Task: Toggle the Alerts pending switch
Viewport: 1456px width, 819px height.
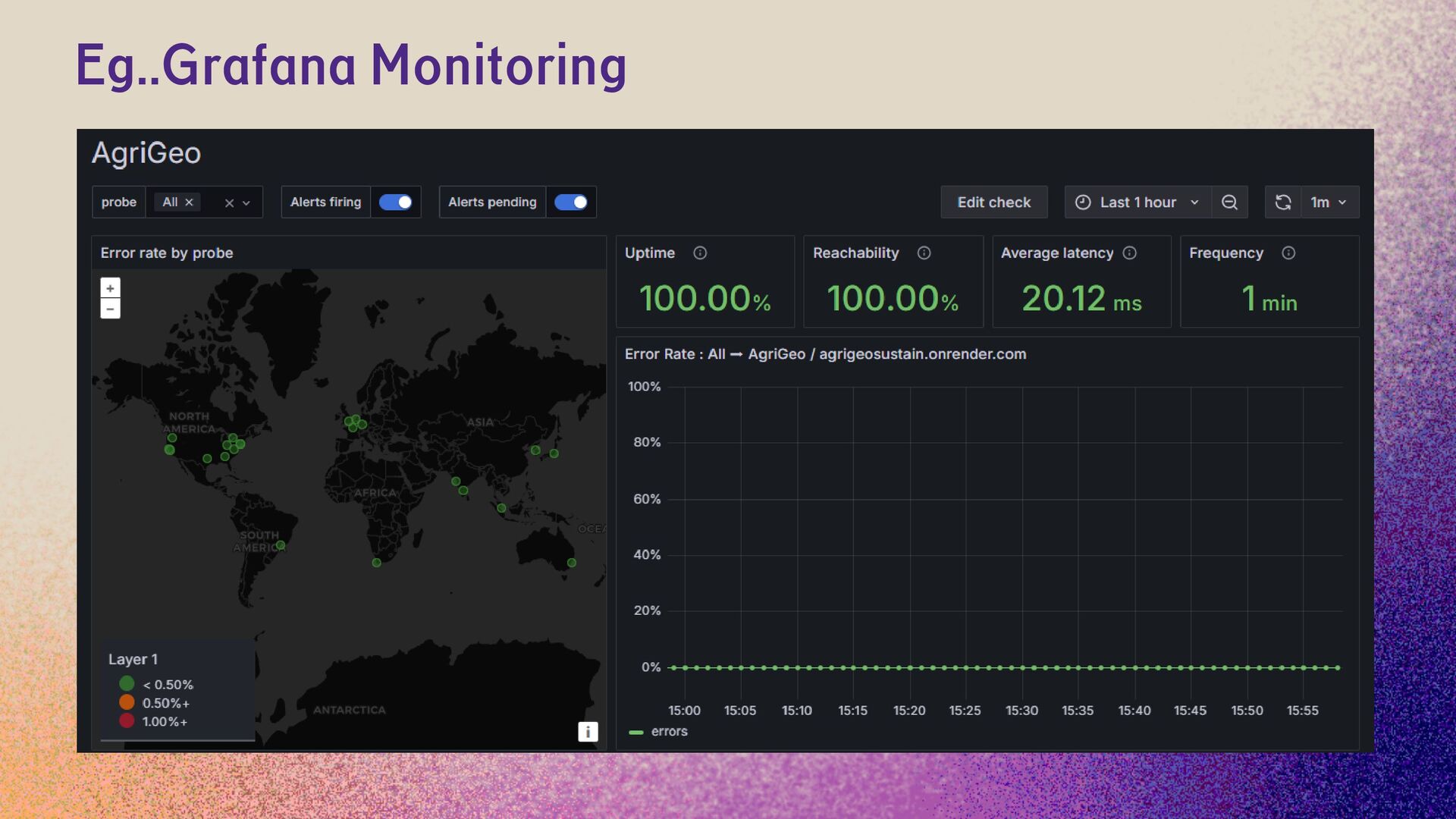Action: pos(570,202)
